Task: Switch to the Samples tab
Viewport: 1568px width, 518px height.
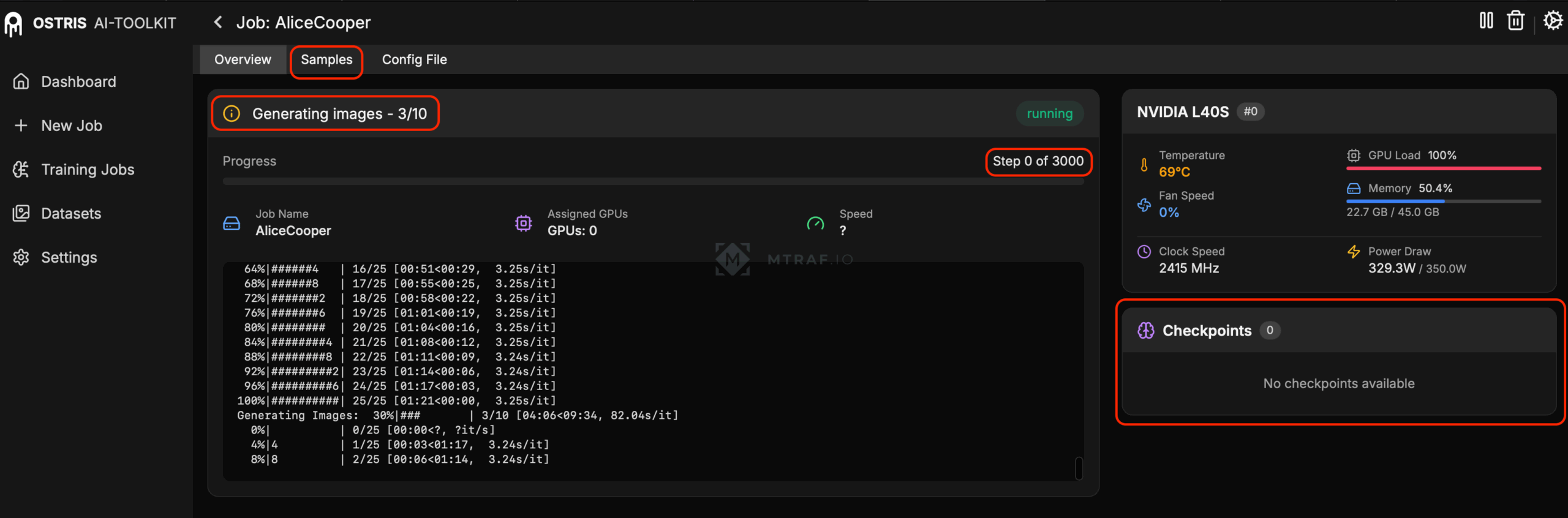Action: pos(326,60)
